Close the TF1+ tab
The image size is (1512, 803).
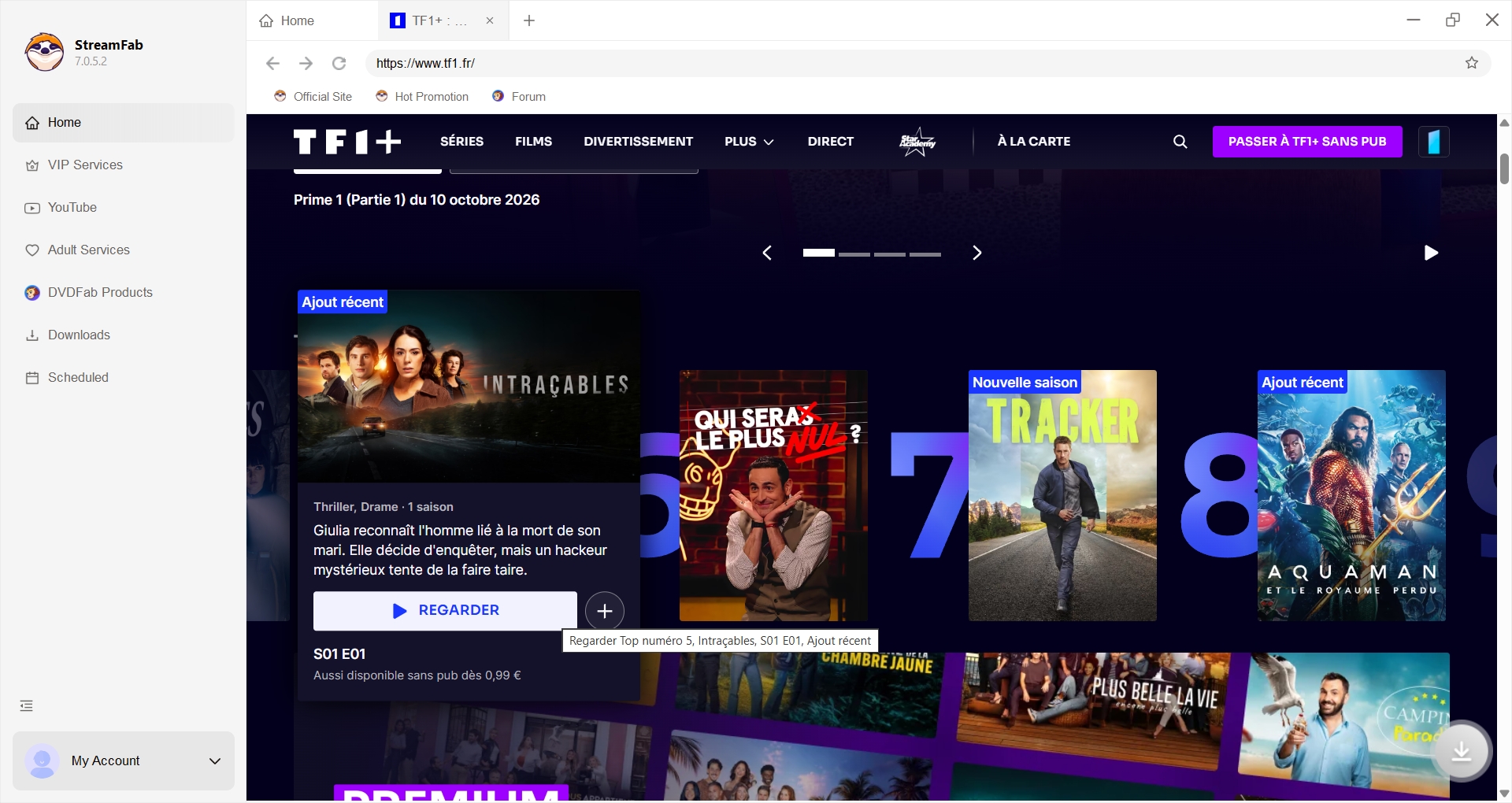tap(490, 20)
